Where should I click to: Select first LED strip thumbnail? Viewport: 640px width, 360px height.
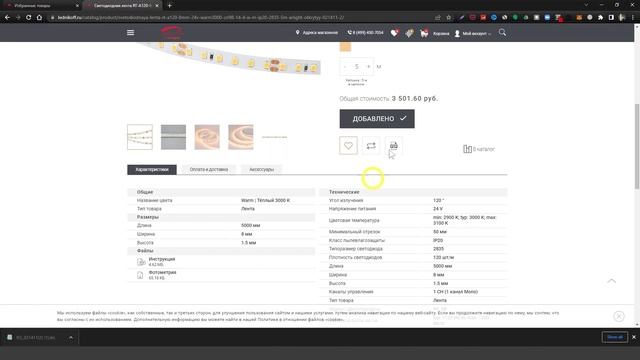pos(140,137)
